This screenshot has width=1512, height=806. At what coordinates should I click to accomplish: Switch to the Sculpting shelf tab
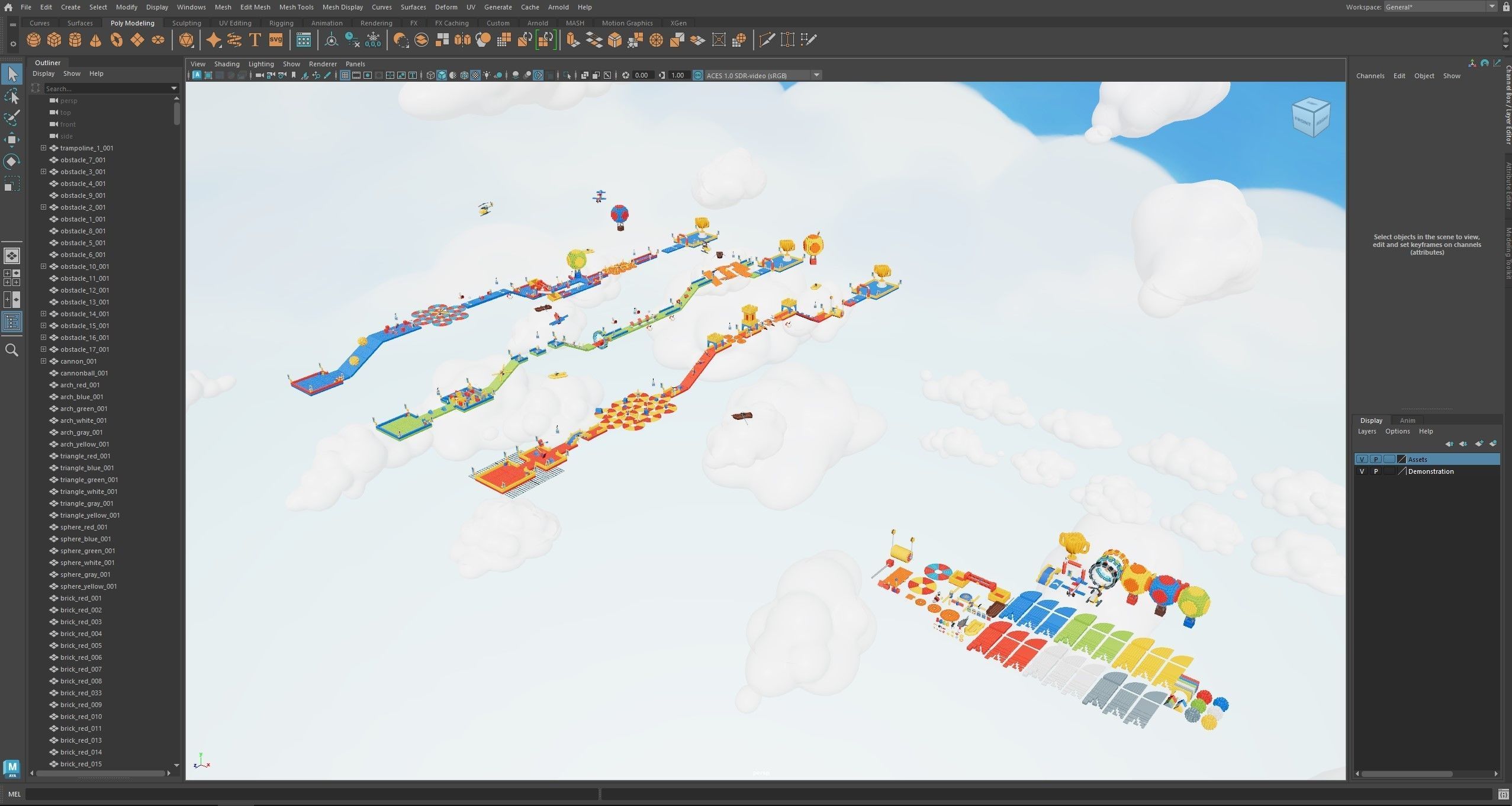pos(186,23)
